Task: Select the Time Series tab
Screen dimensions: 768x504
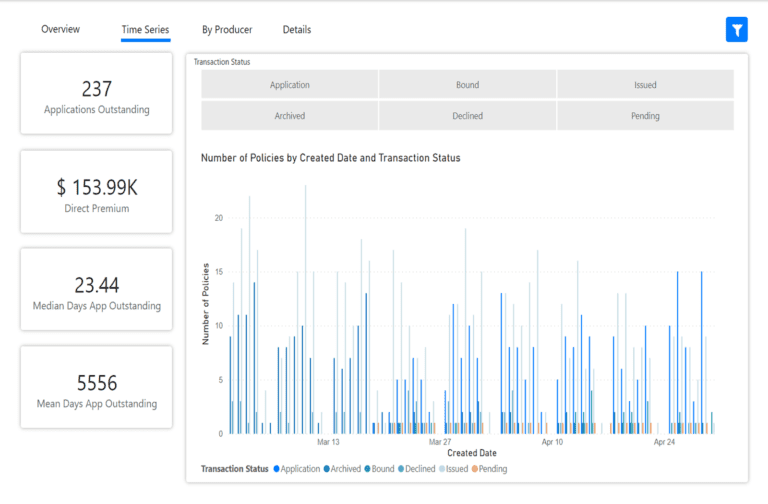Action: tap(145, 30)
